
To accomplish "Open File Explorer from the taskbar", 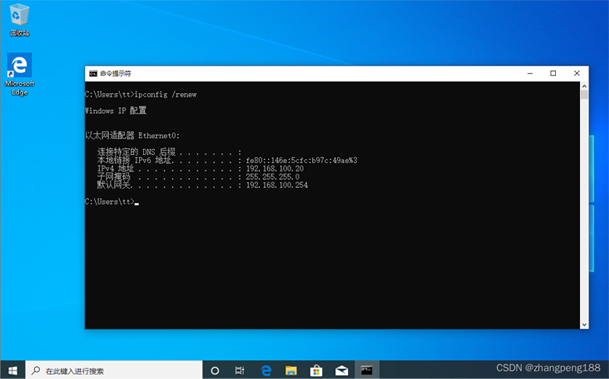I will click(291, 370).
